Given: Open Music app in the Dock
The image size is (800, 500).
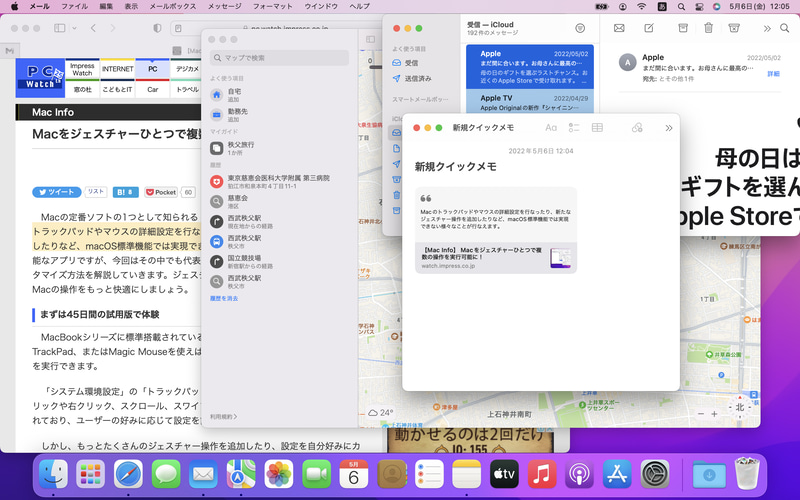Looking at the screenshot, I should pos(542,474).
